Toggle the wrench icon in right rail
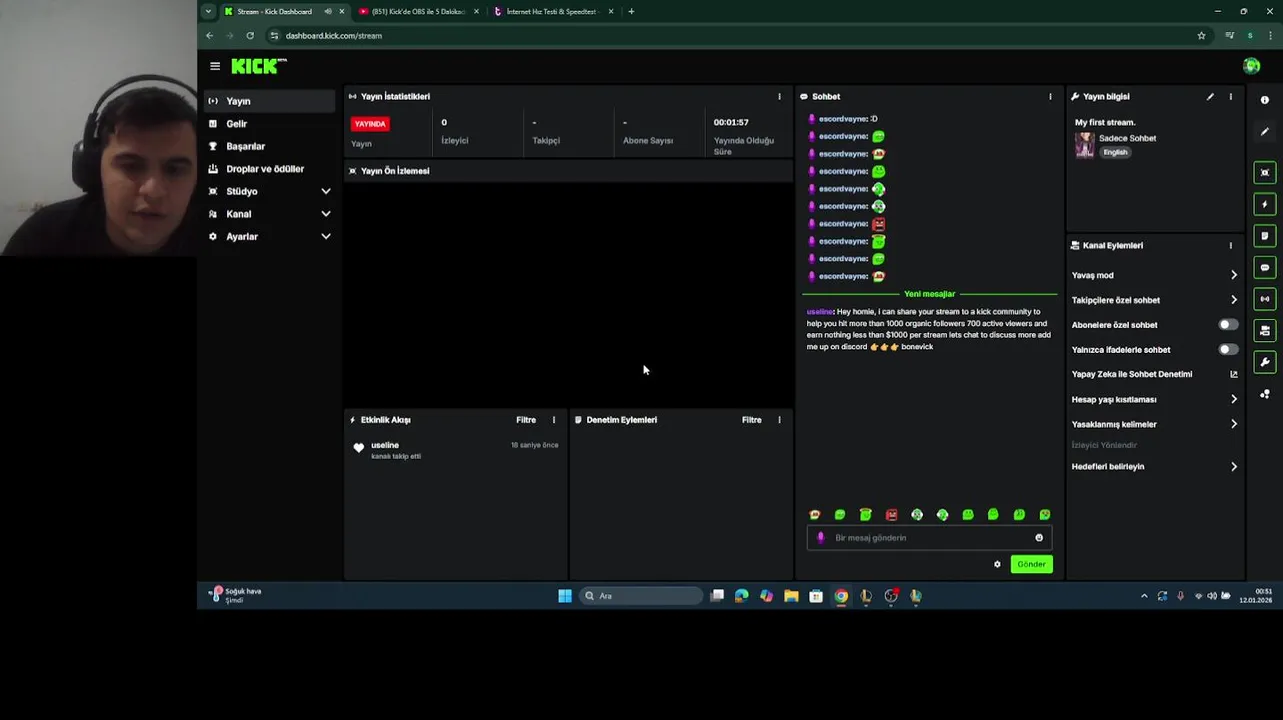Screen dimensions: 1283x720 click(x=1265, y=362)
